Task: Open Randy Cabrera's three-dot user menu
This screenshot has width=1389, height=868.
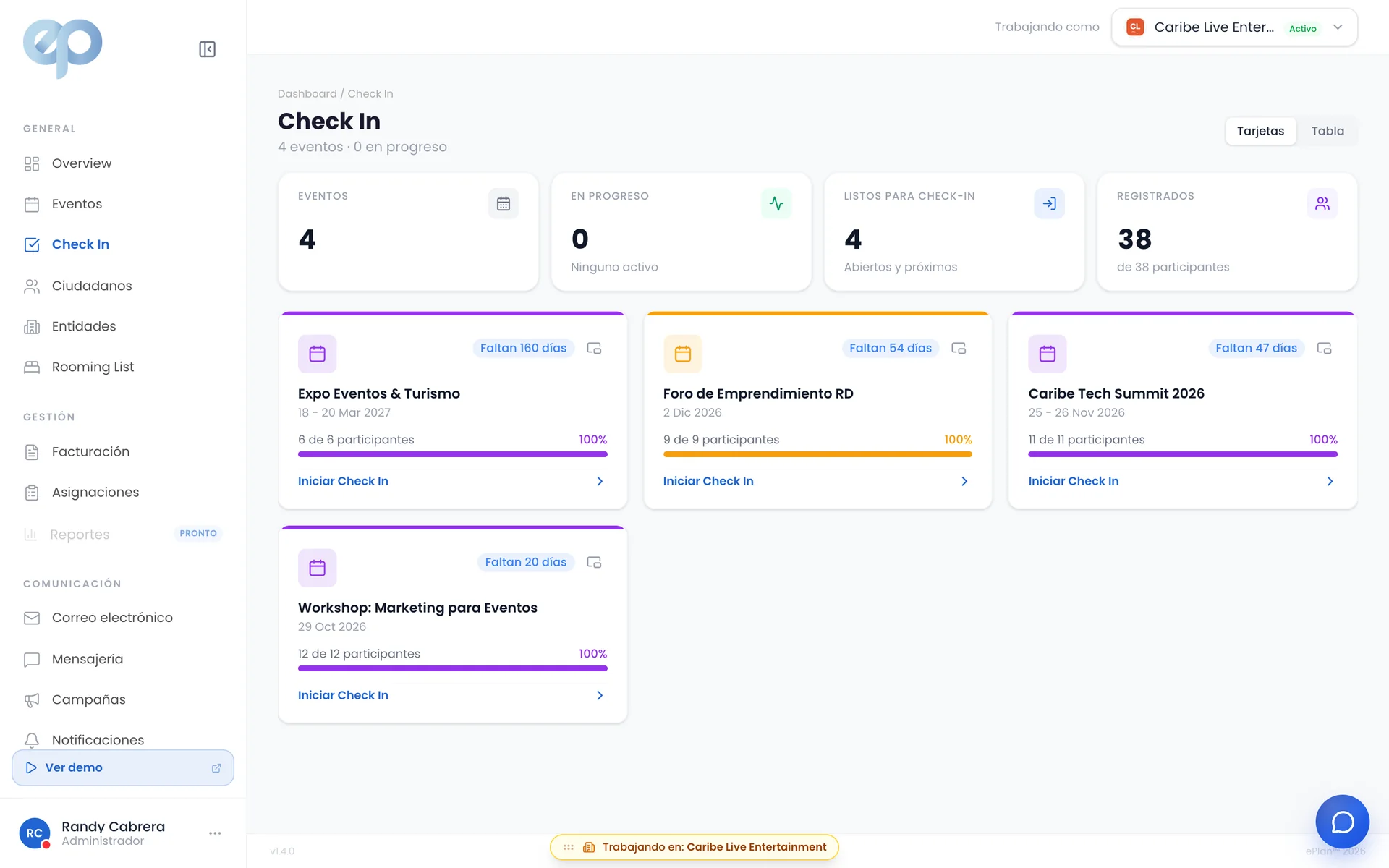Action: tap(215, 833)
